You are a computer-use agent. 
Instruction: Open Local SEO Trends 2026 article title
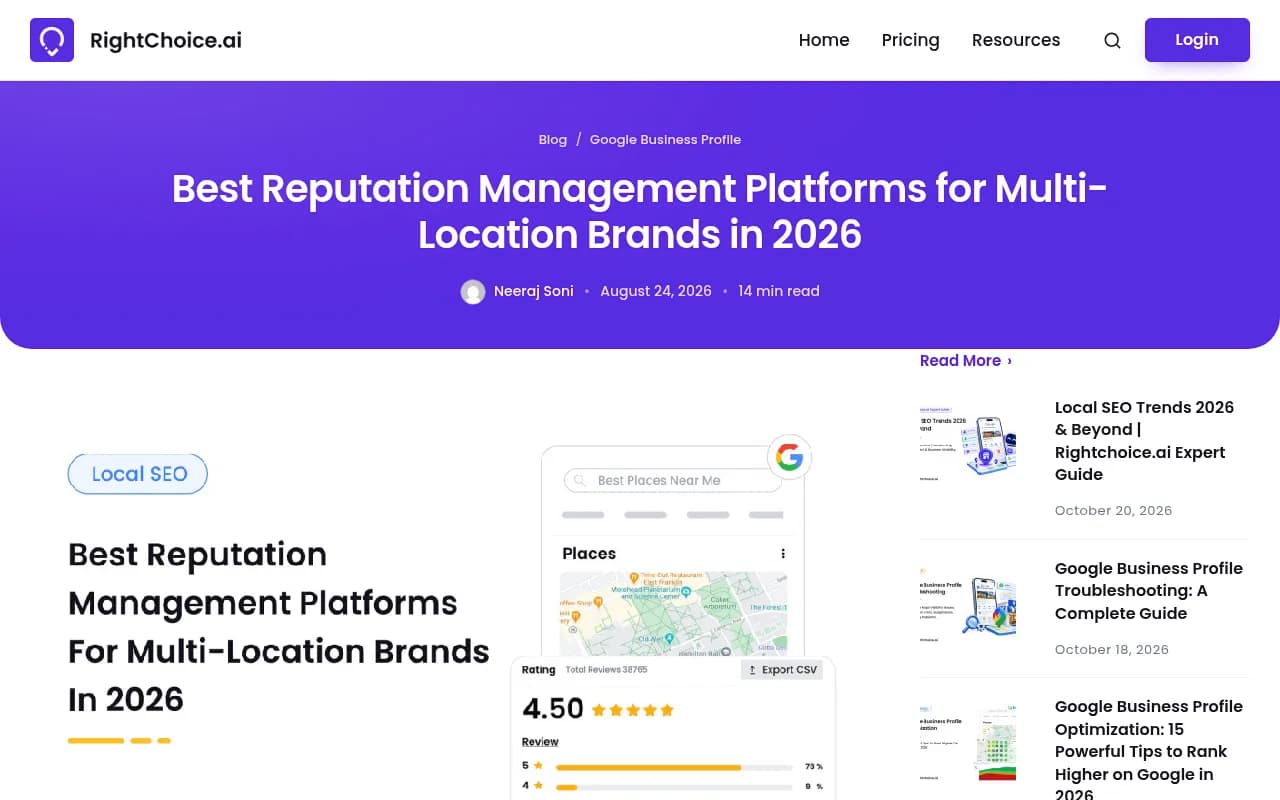pyautogui.click(x=1147, y=441)
